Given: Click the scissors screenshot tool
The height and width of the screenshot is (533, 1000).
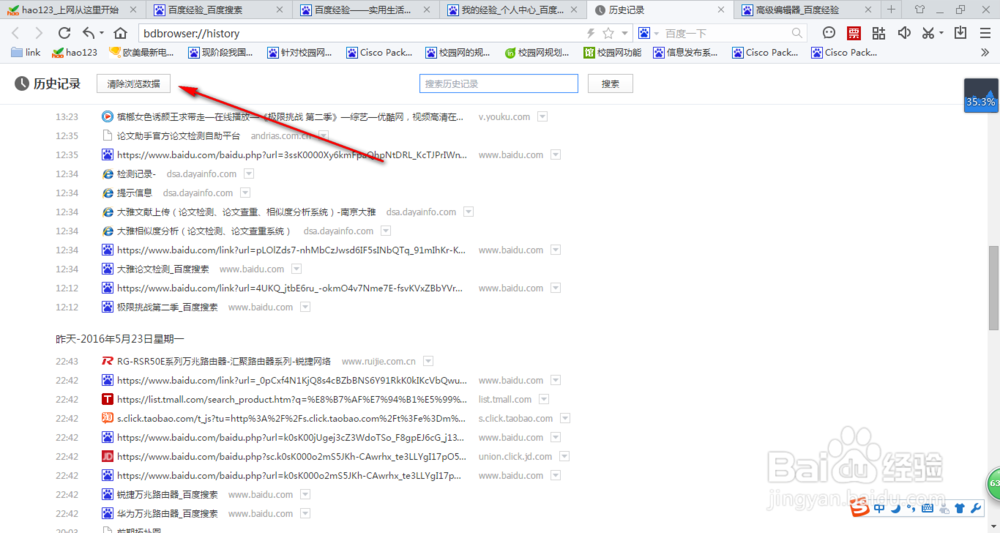Looking at the screenshot, I should click(929, 33).
